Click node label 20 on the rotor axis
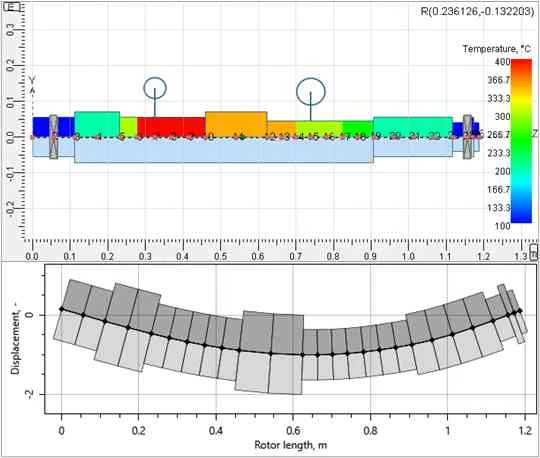Screen dimensions: 540x458 pos(395,137)
